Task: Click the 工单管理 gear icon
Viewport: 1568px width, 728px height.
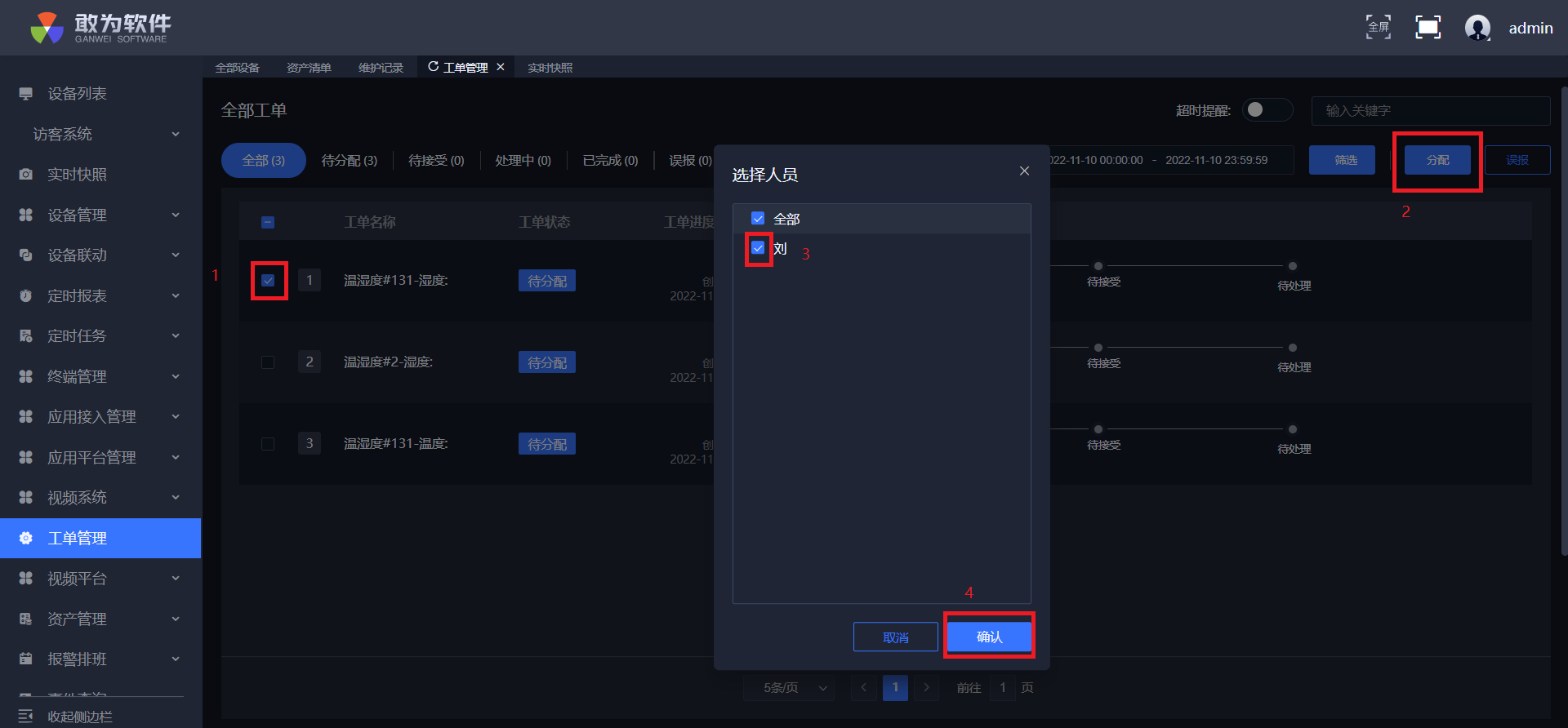Action: (26, 538)
